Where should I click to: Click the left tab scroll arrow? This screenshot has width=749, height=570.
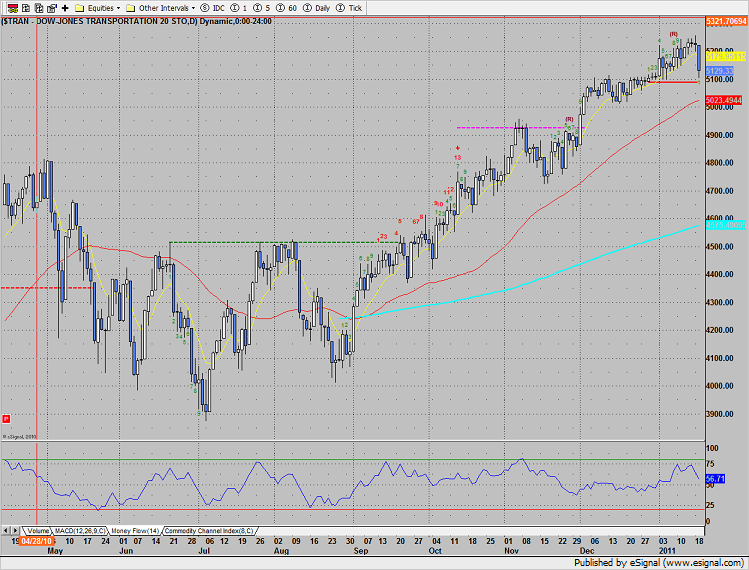pyautogui.click(x=6, y=530)
